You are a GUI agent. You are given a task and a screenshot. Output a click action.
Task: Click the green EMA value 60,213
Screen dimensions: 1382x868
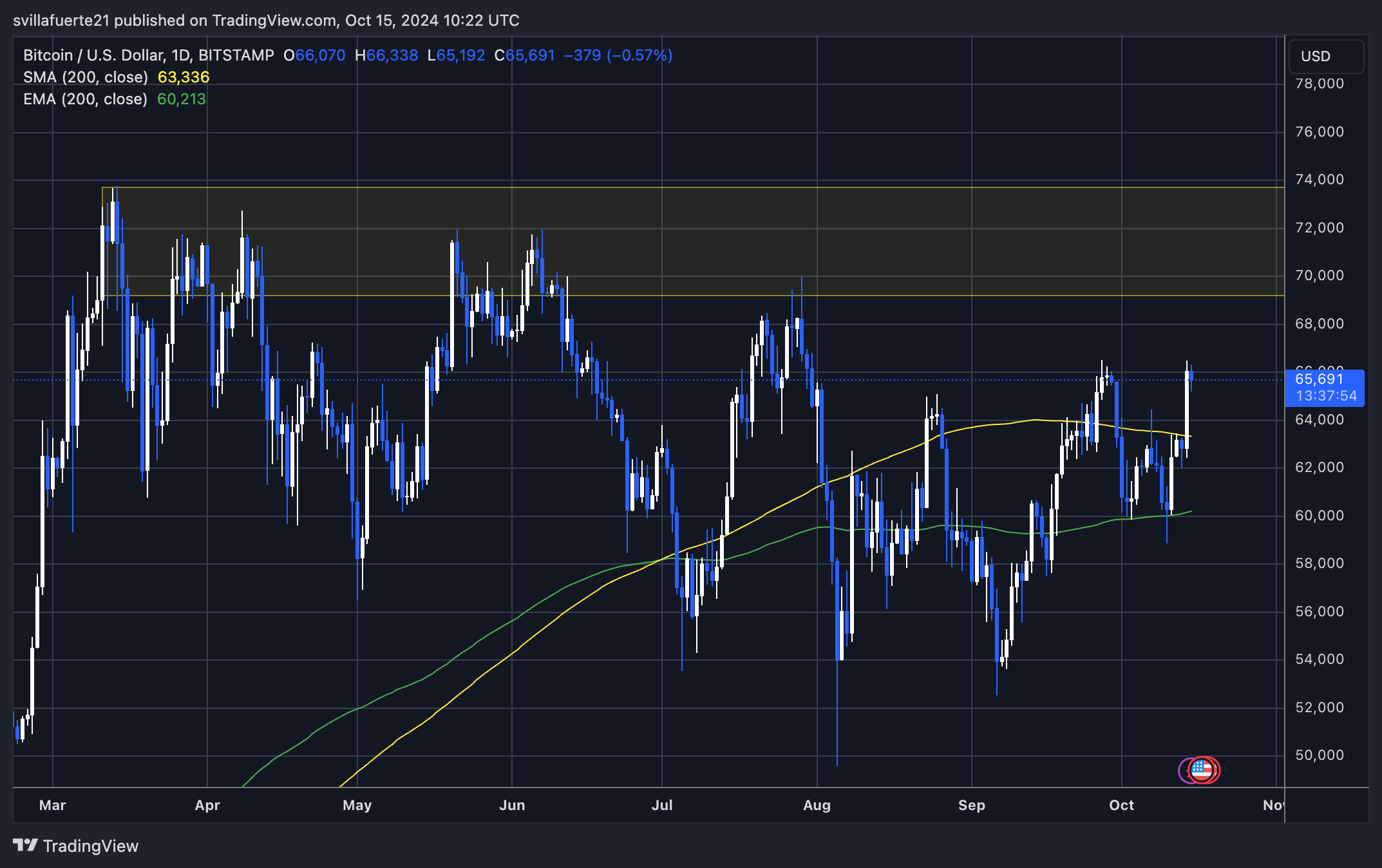pyautogui.click(x=182, y=99)
